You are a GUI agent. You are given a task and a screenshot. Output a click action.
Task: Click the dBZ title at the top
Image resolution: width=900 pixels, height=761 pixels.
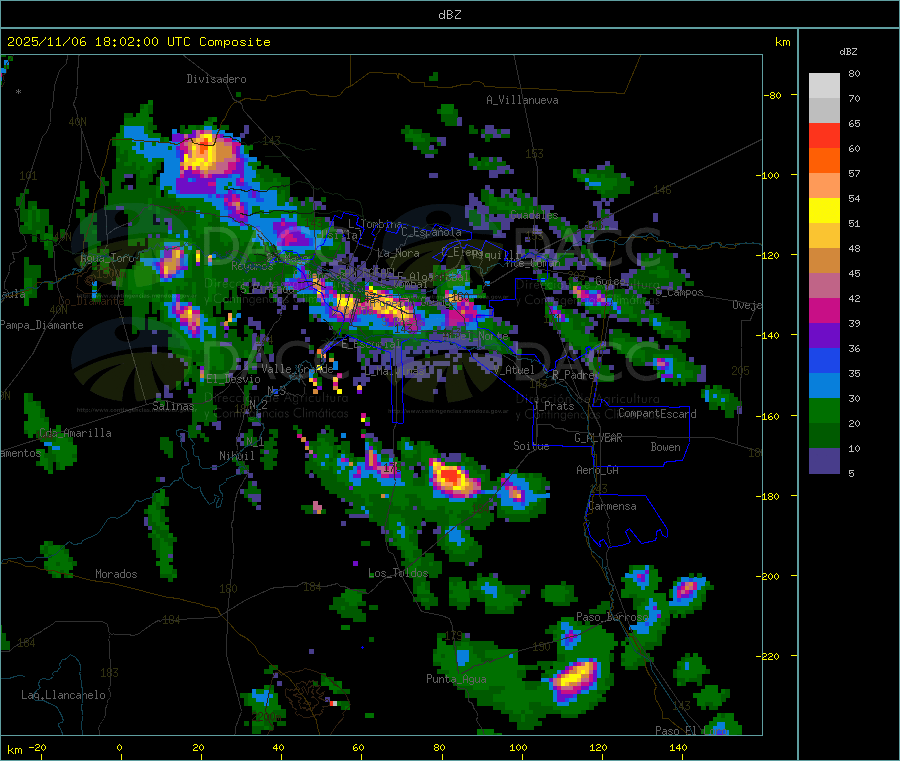tap(449, 15)
